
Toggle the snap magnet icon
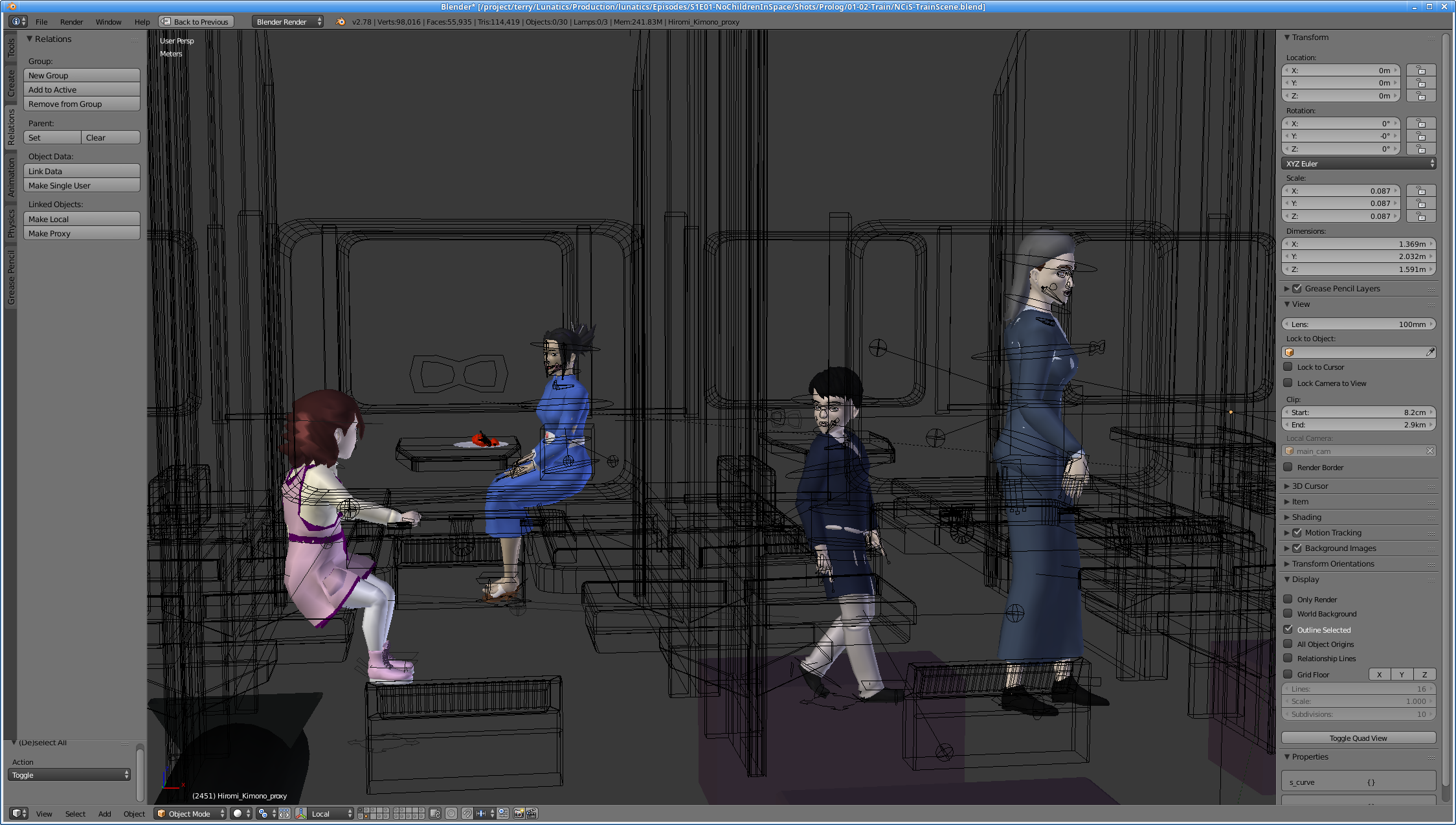(x=467, y=813)
